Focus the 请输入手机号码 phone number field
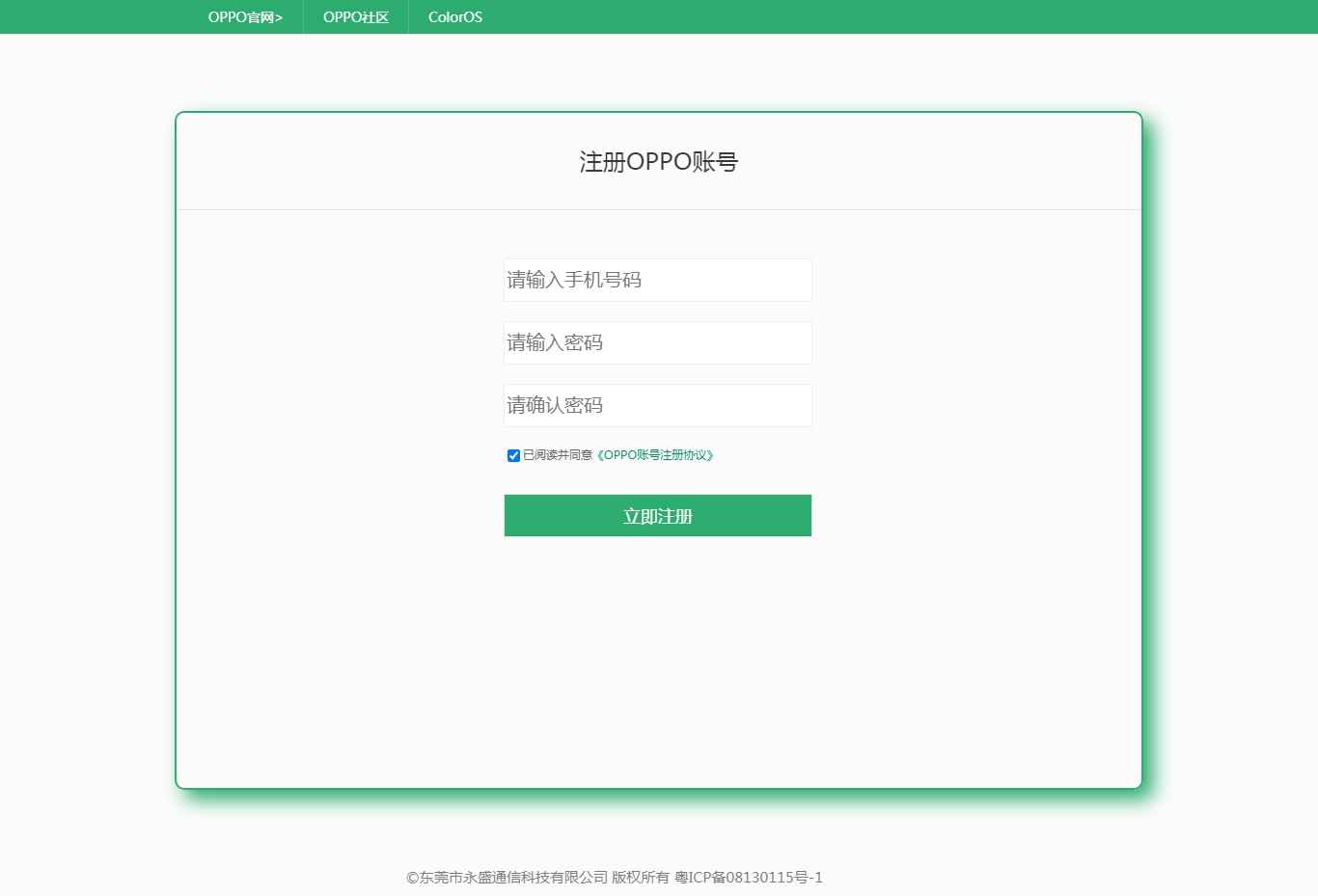The image size is (1318, 896). (657, 281)
